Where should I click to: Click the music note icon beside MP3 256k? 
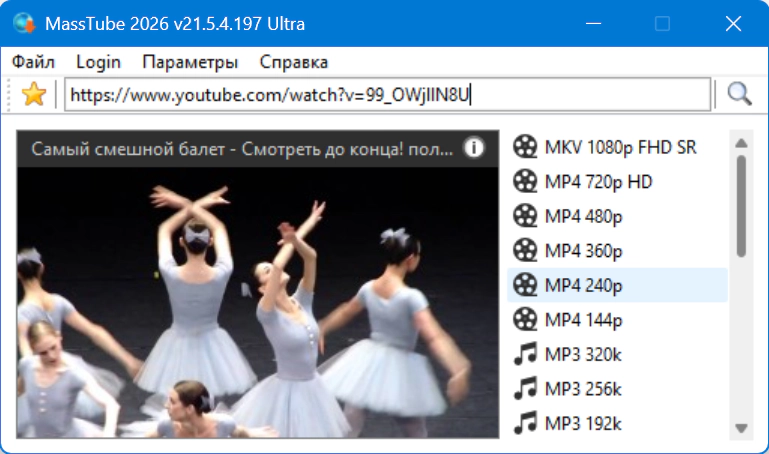point(525,388)
